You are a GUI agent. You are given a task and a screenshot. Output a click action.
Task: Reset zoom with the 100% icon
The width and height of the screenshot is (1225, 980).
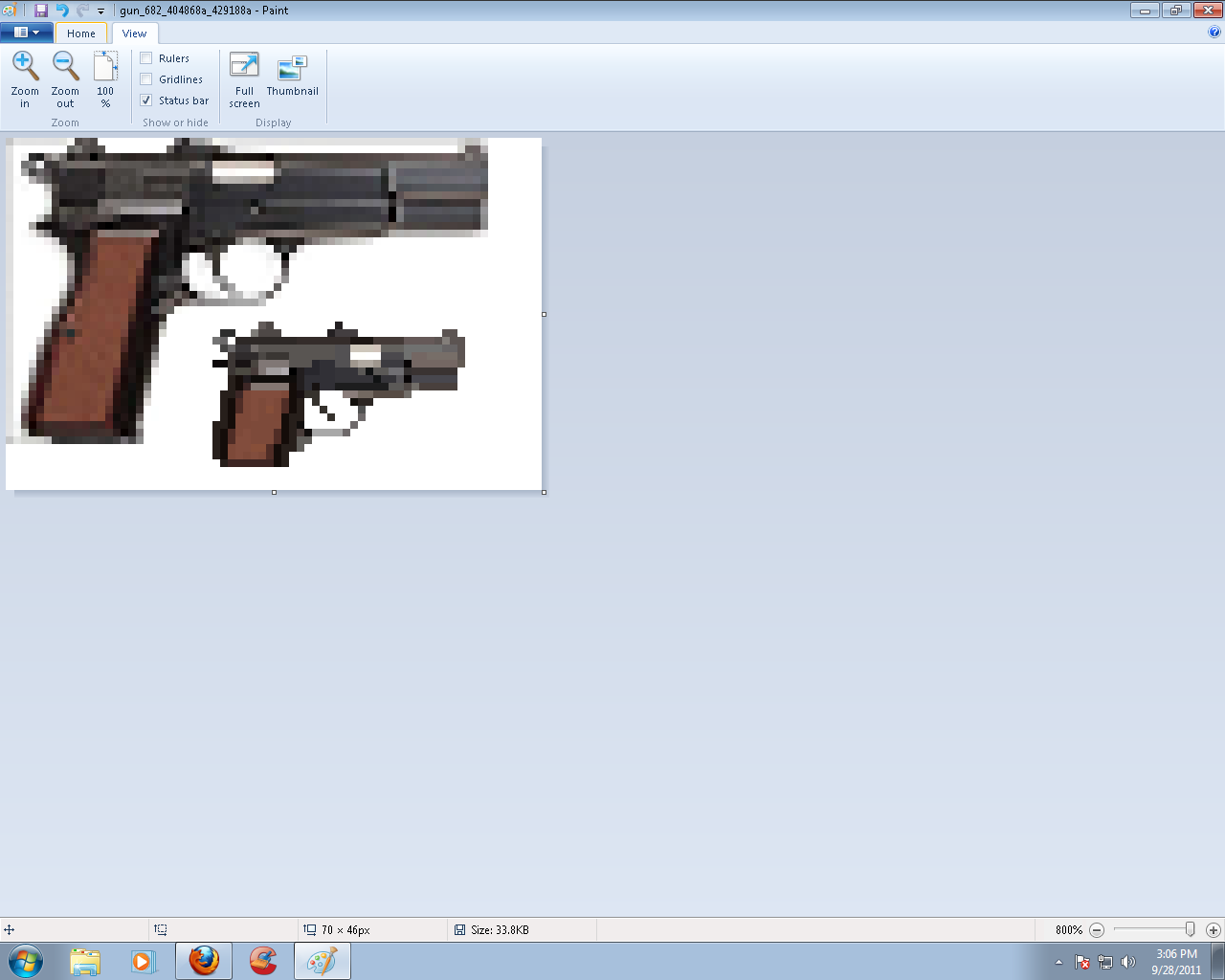click(x=105, y=77)
